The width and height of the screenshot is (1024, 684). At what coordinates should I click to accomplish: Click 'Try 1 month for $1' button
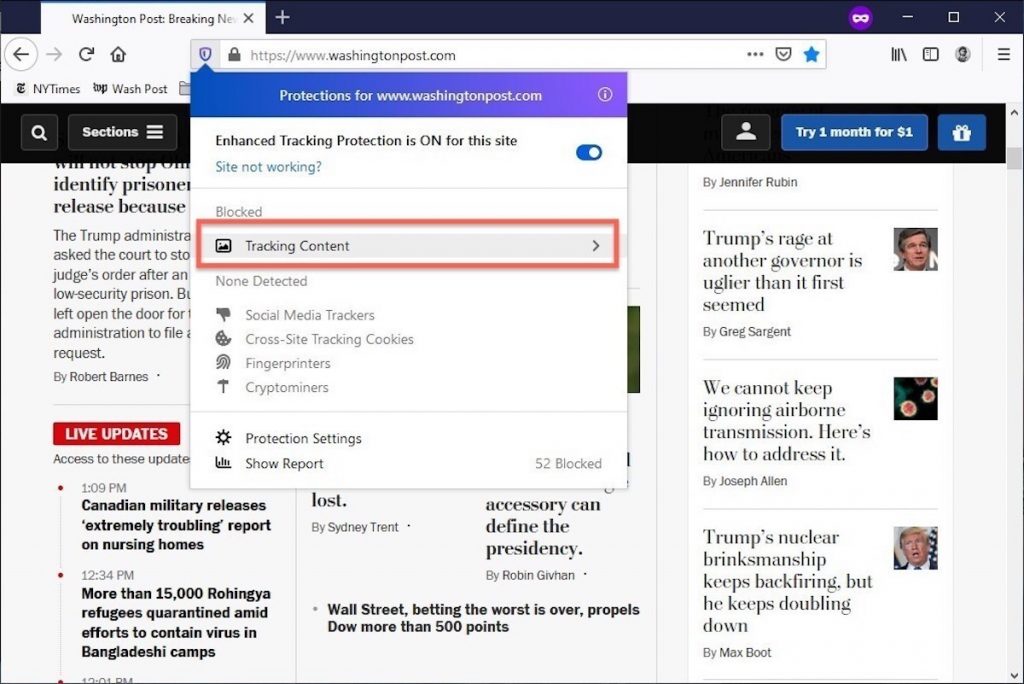[853, 132]
